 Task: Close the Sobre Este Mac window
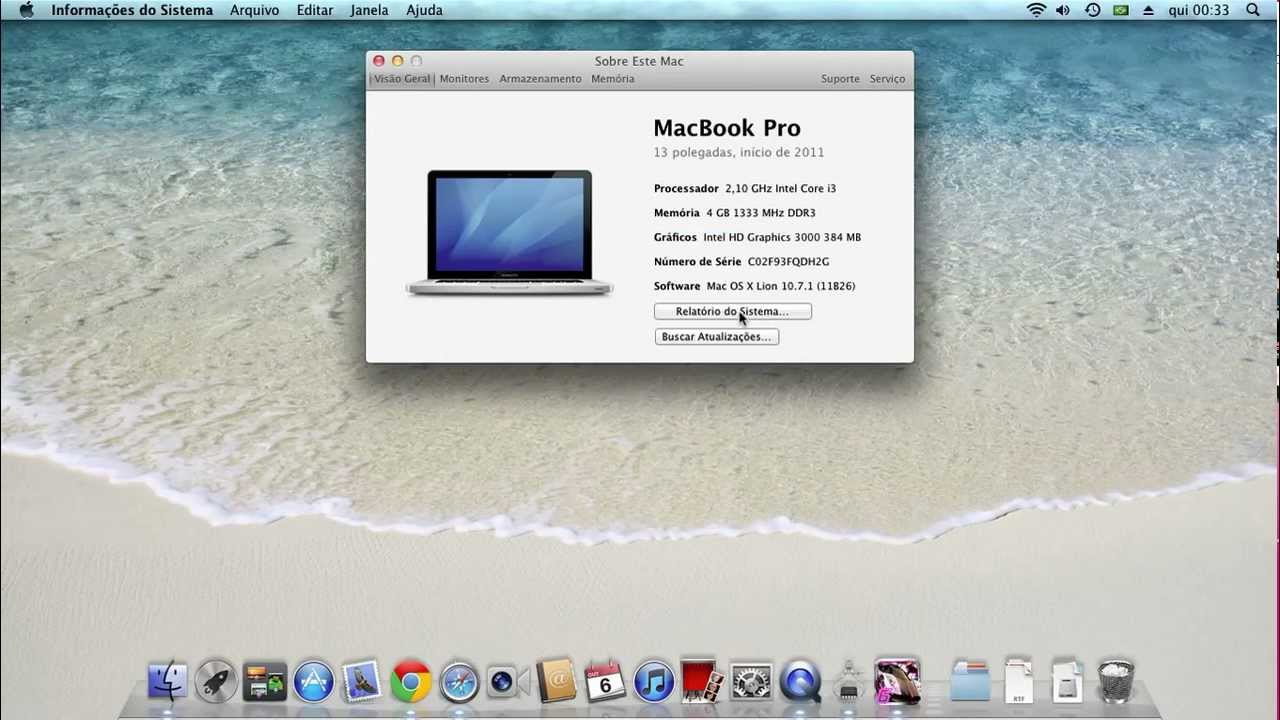click(x=379, y=61)
